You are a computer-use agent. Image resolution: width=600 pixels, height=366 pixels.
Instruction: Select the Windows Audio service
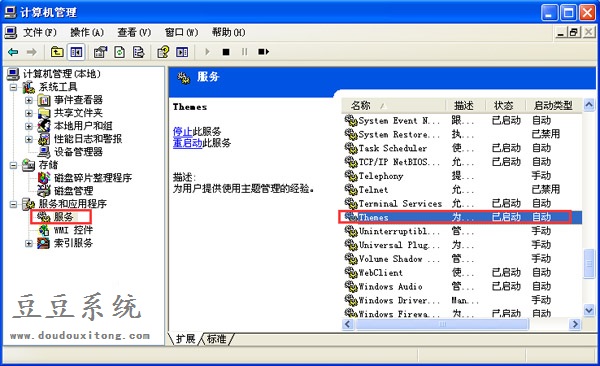462,286
